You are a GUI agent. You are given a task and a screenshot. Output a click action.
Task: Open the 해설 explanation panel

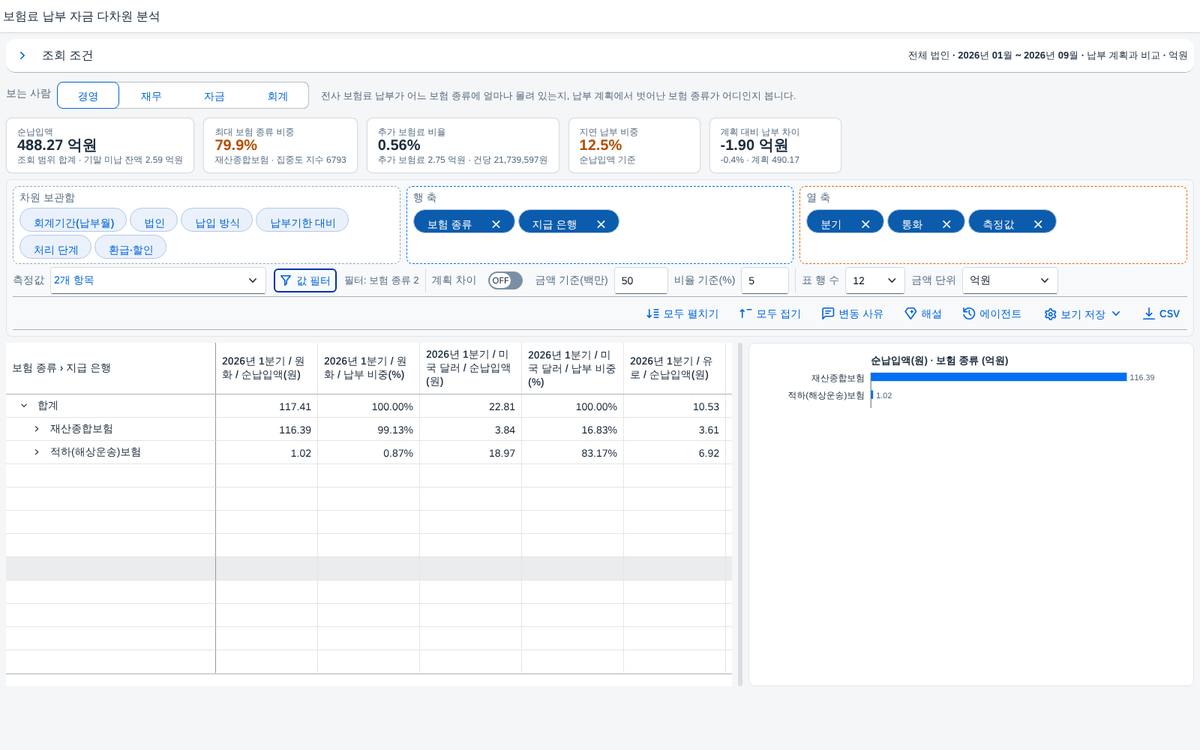[923, 314]
